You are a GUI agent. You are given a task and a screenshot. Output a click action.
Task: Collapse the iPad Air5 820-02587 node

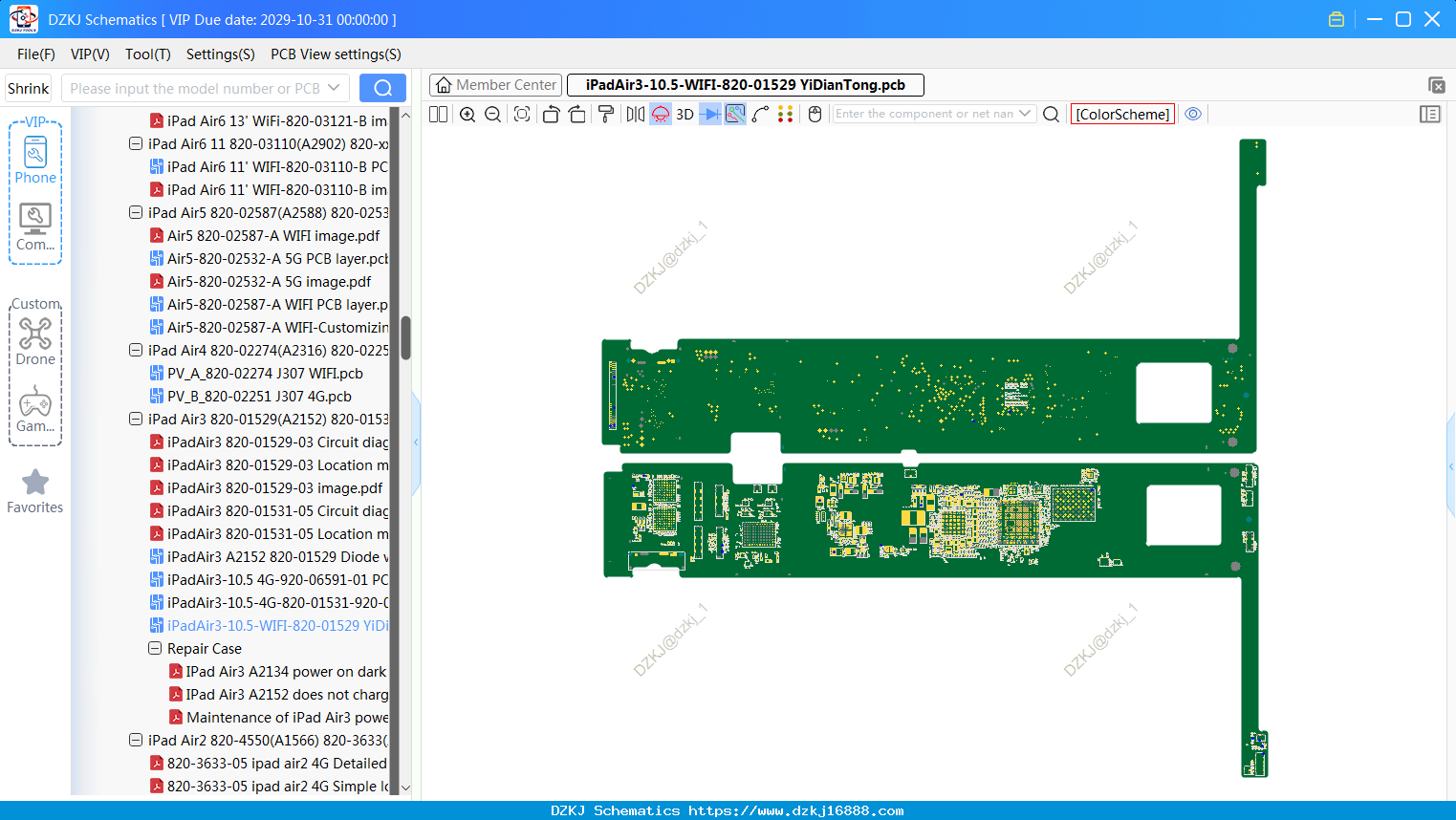coord(136,212)
